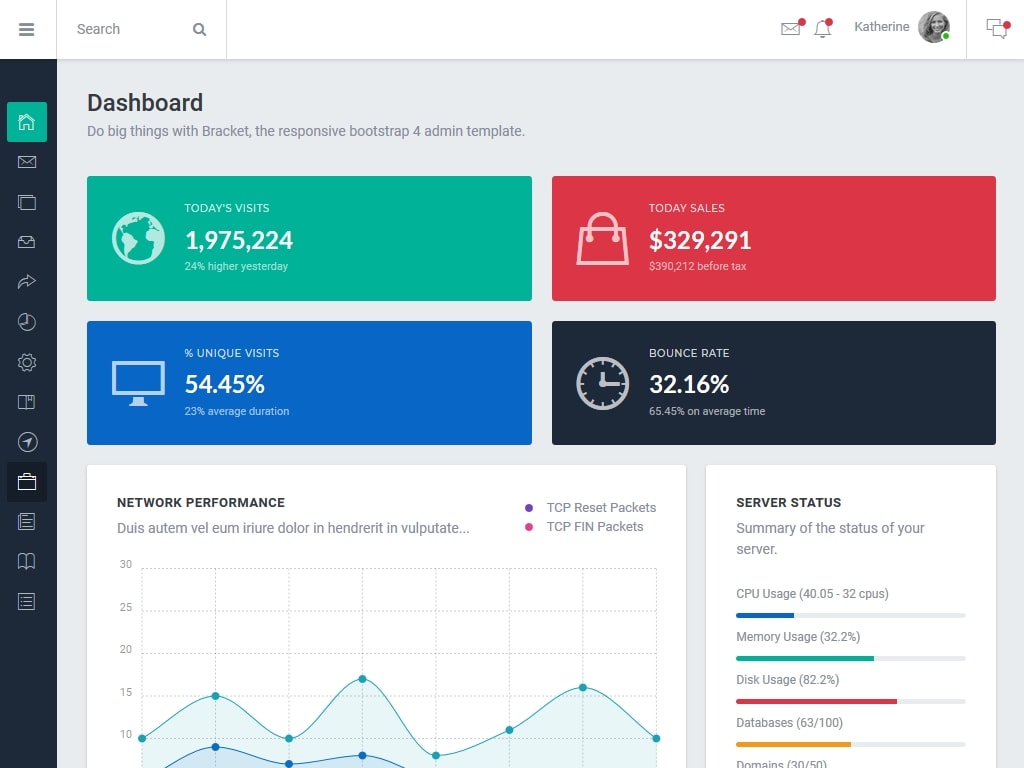Open the envelope mail icon in the sidebar
The height and width of the screenshot is (768, 1024).
click(x=27, y=162)
